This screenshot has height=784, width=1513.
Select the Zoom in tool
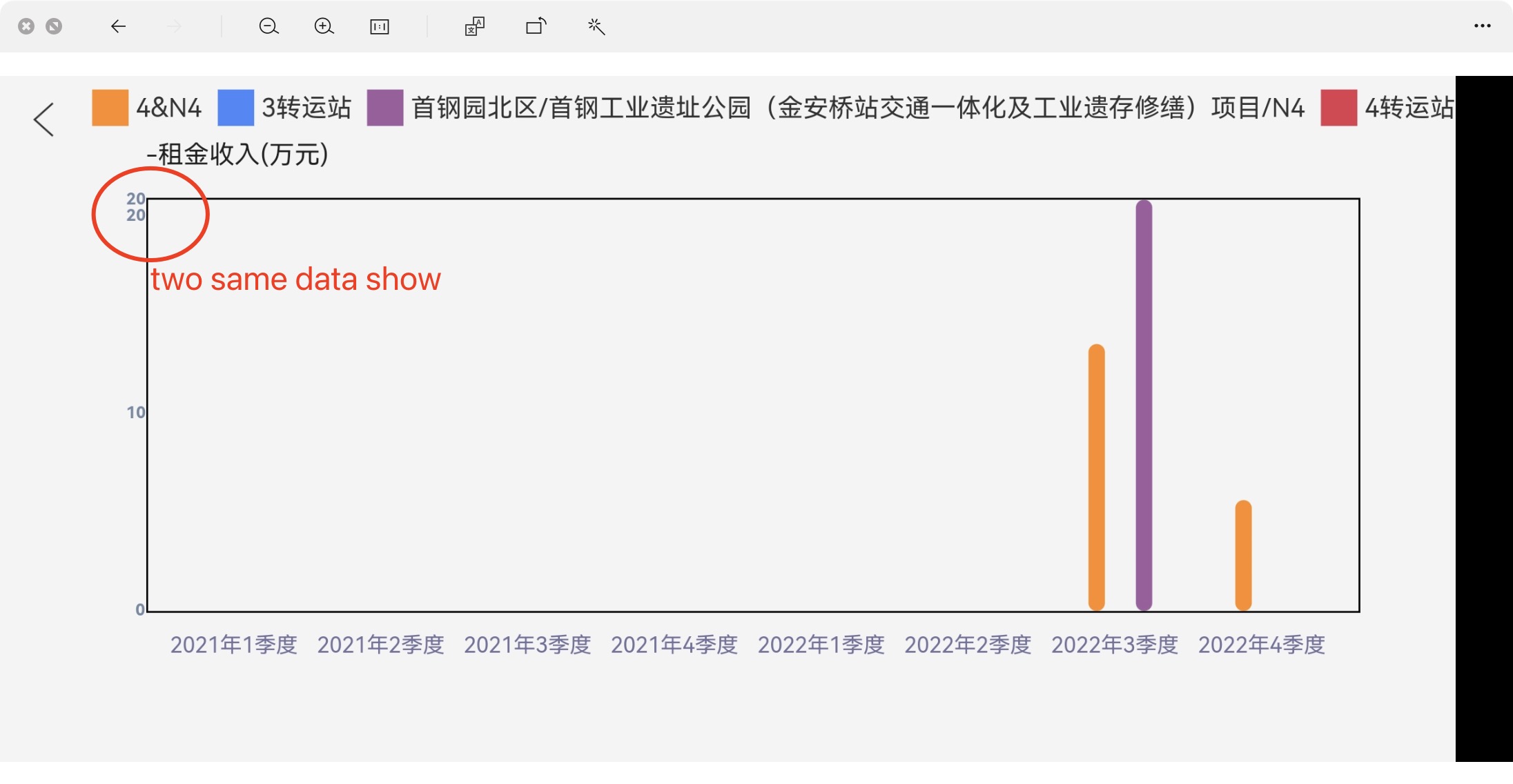[324, 26]
